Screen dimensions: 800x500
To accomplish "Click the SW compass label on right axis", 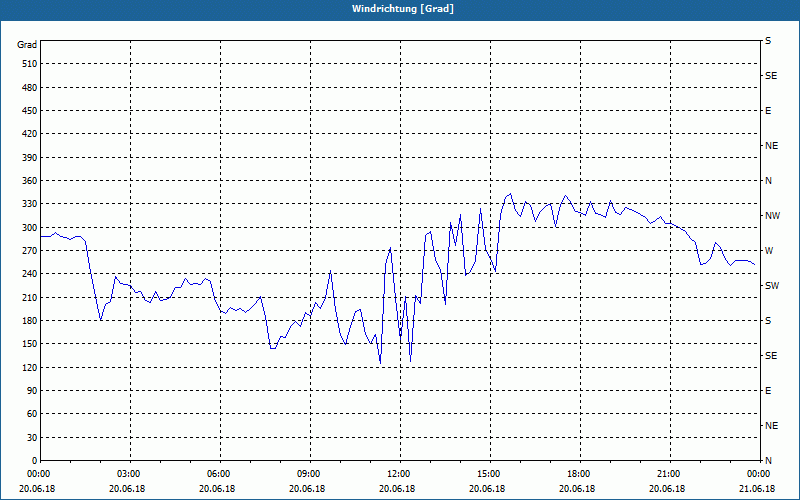I will click(772, 286).
